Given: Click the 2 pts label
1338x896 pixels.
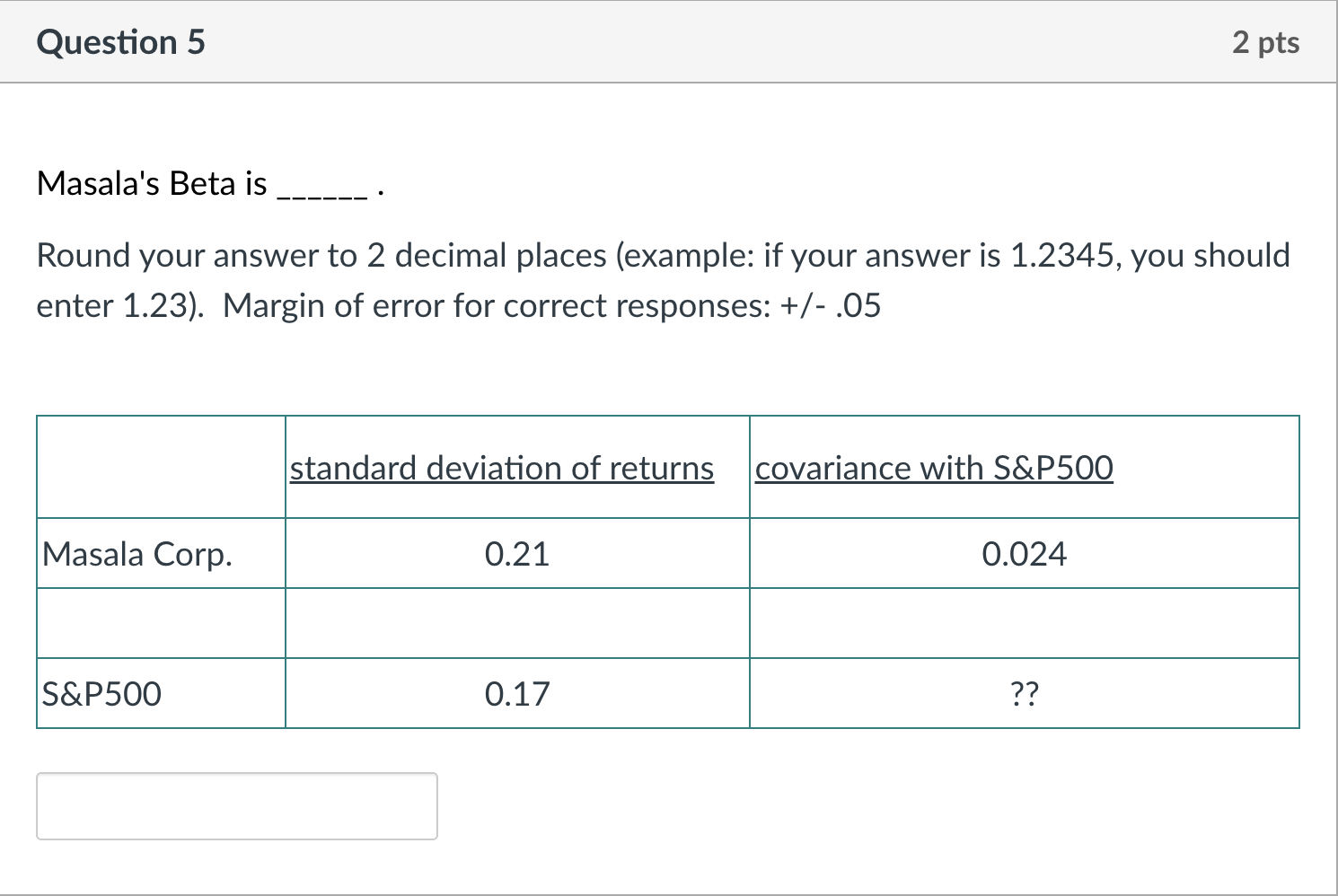Looking at the screenshot, I should 1265,42.
